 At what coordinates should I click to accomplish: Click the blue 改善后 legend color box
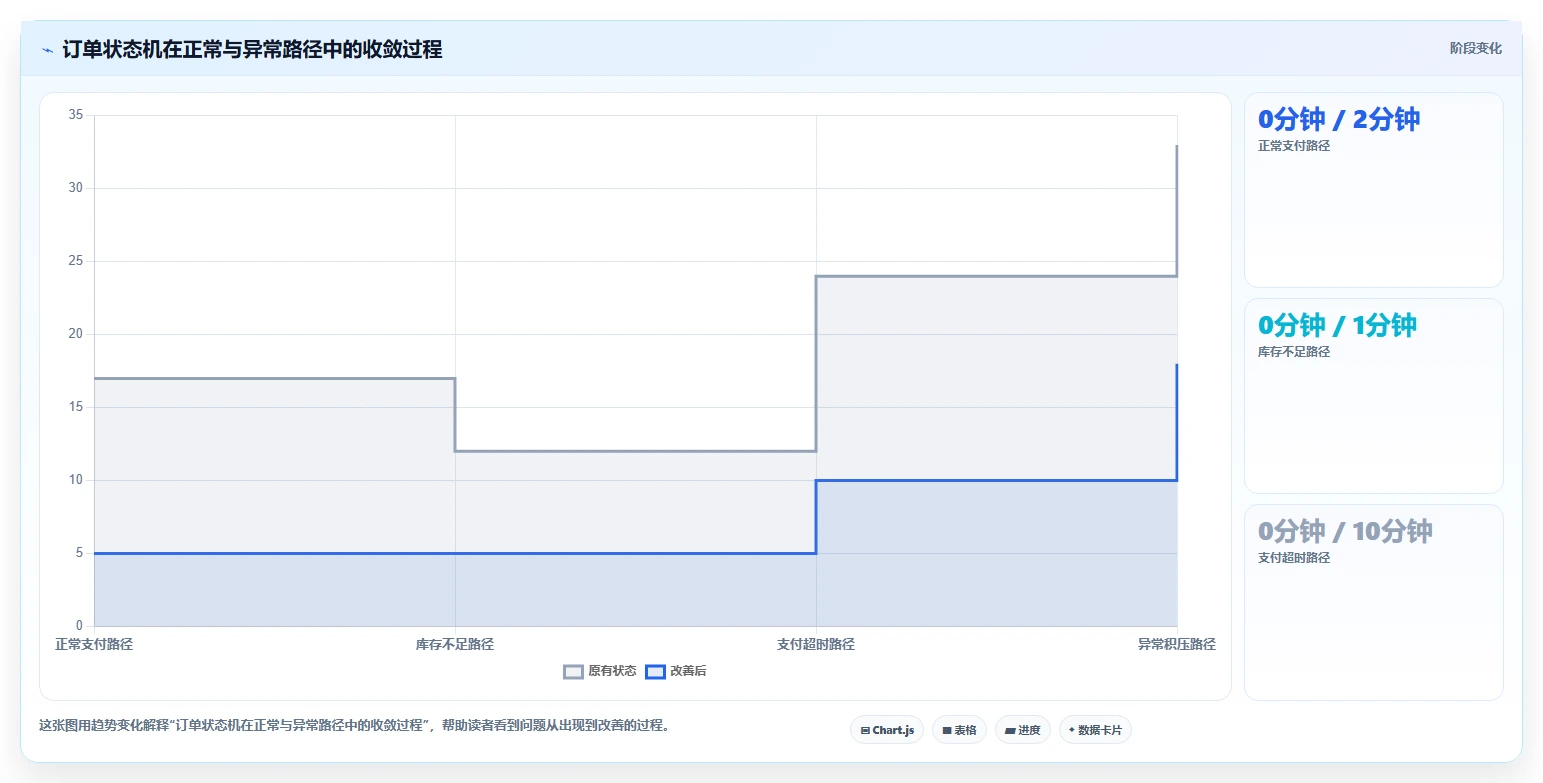tap(655, 671)
